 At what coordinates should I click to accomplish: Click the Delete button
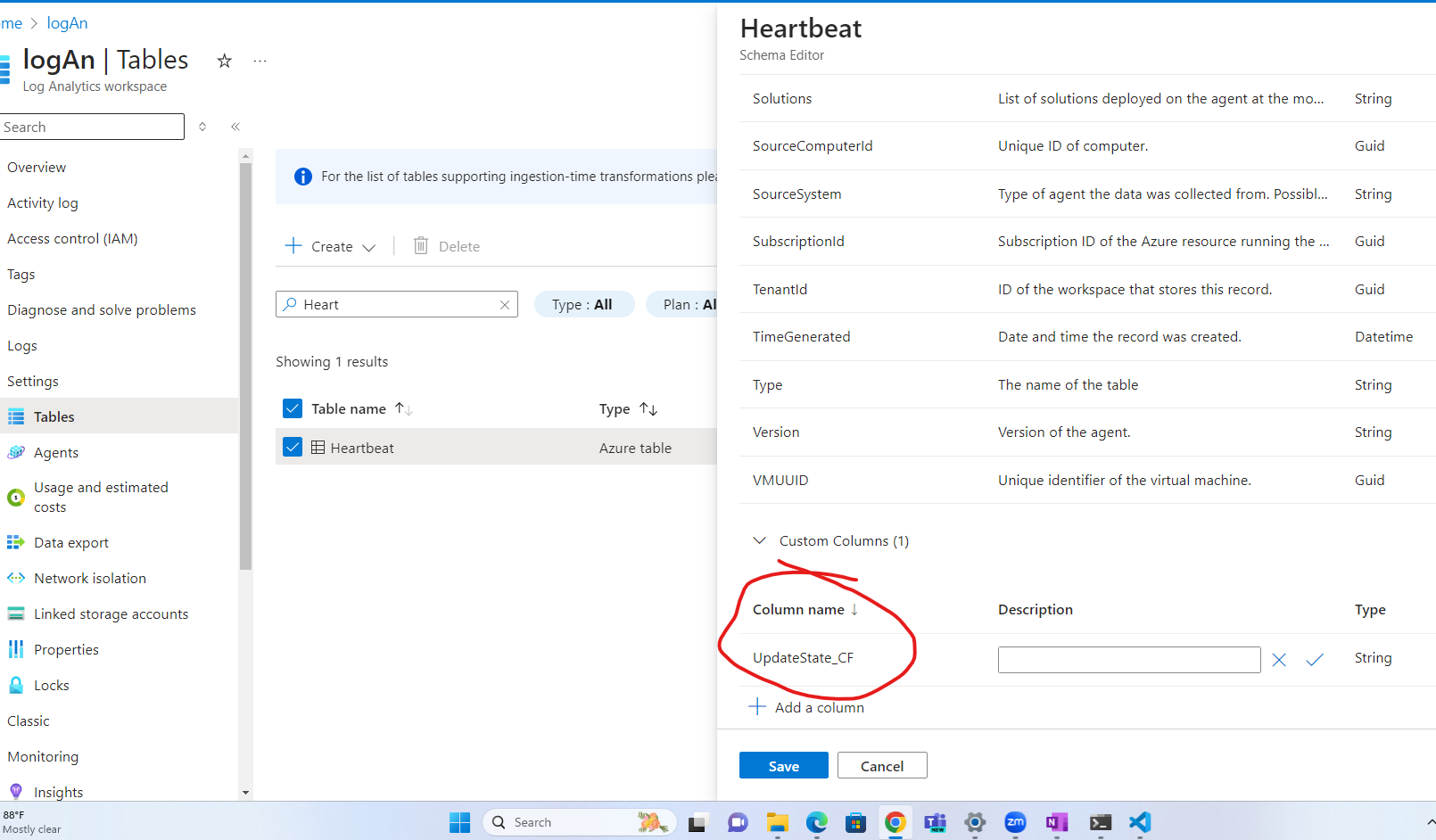click(x=447, y=246)
